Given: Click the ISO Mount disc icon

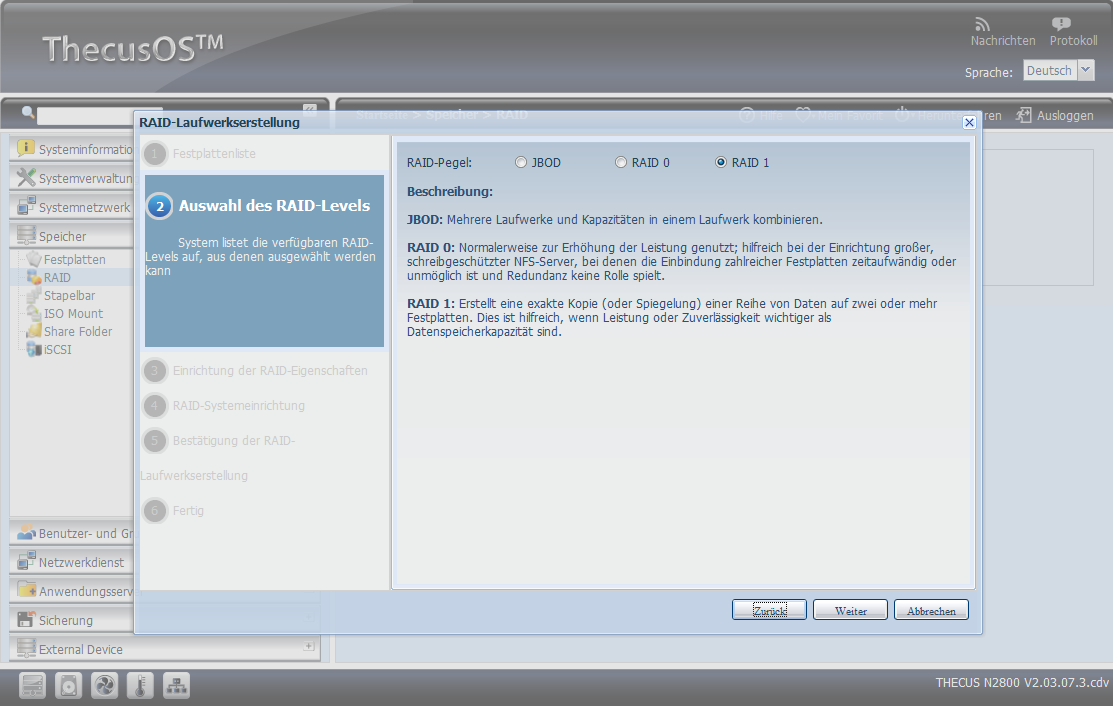Looking at the screenshot, I should pos(34,313).
